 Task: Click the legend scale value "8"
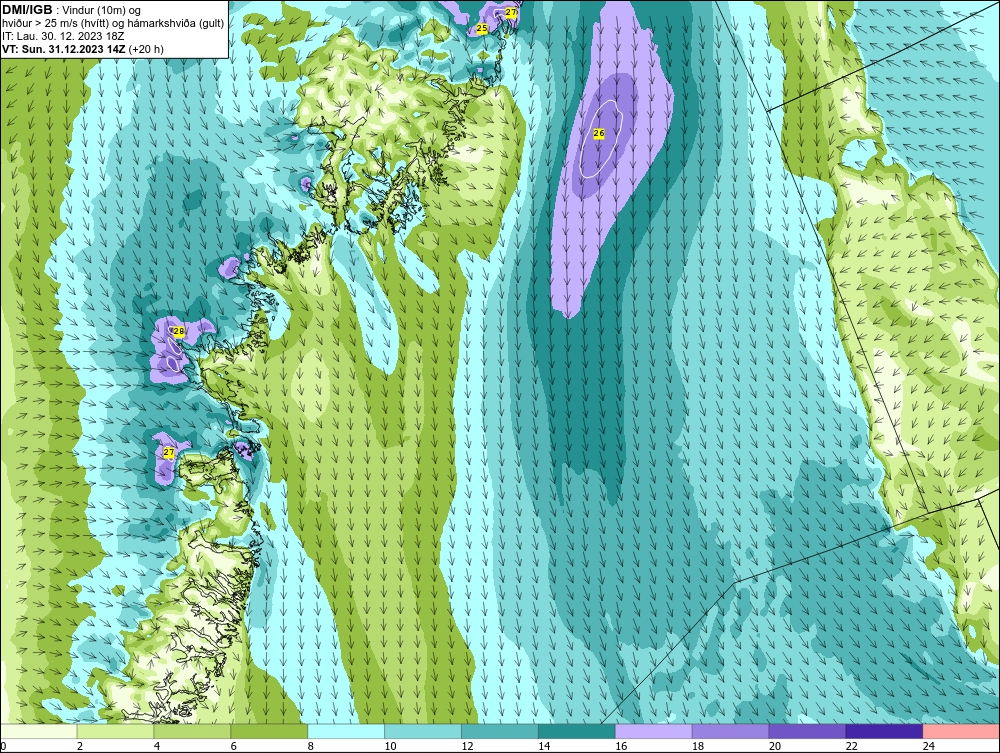click(x=311, y=746)
